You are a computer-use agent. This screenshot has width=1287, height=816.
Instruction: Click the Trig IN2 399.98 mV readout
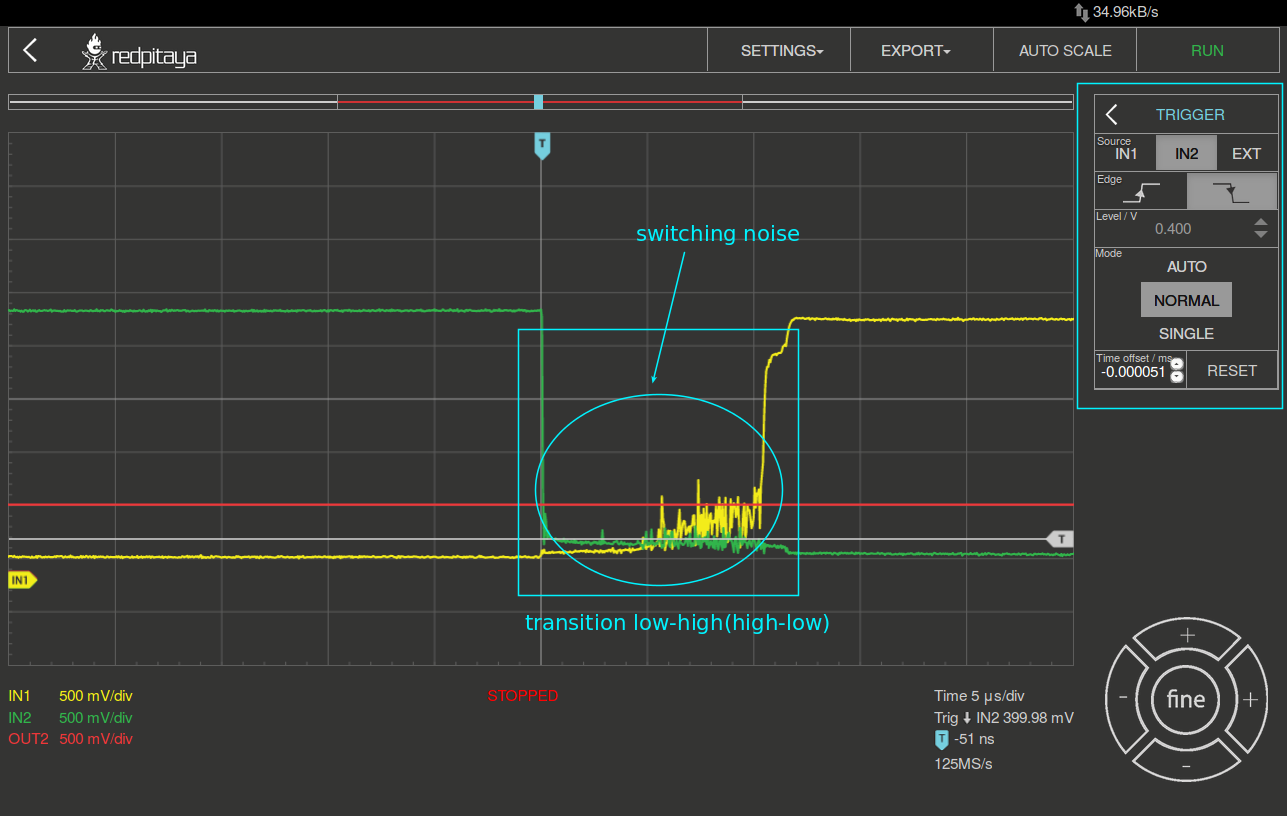(x=1004, y=718)
